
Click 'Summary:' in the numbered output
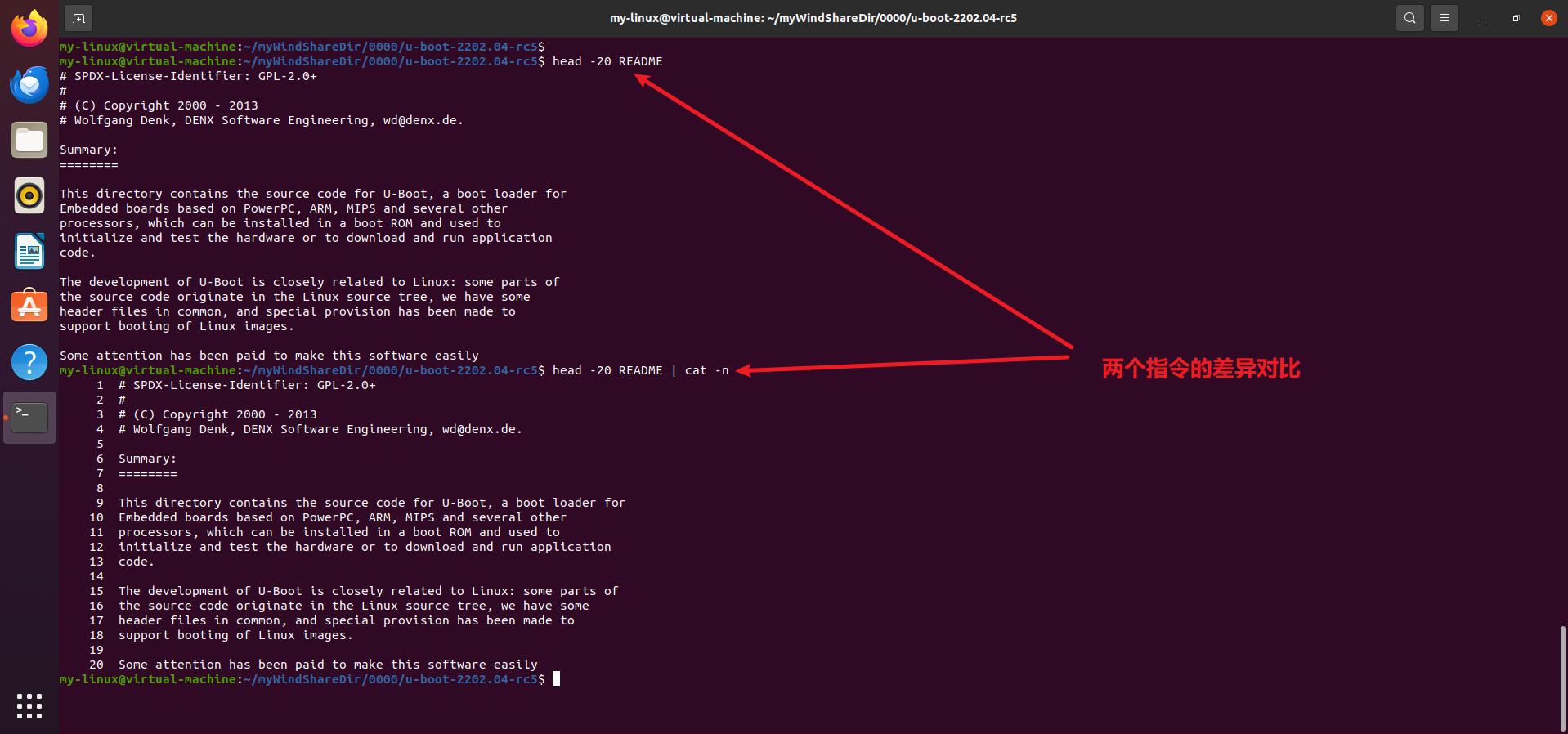[x=147, y=459]
